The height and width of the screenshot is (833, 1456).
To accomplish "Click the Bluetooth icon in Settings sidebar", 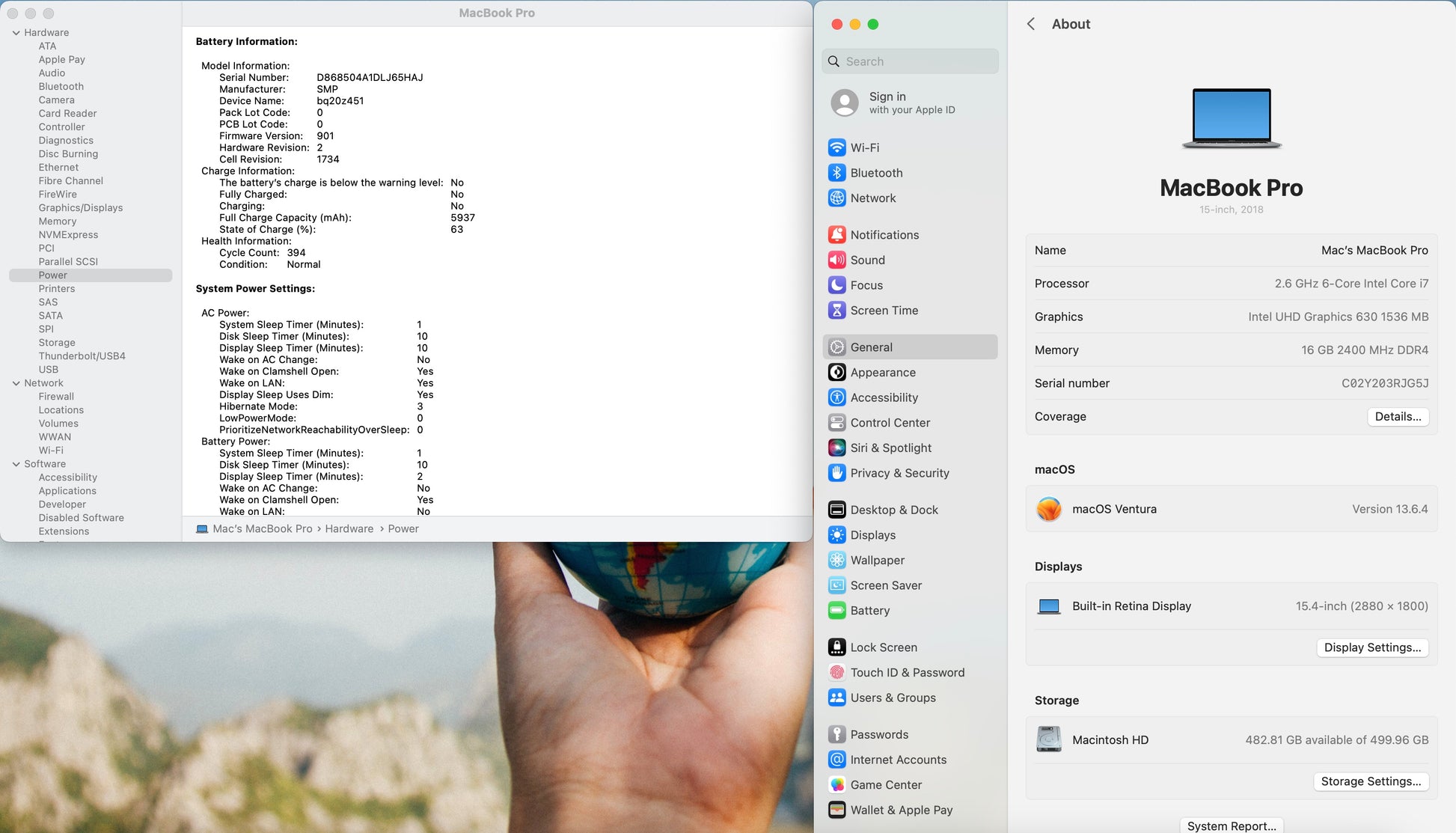I will pyautogui.click(x=836, y=173).
